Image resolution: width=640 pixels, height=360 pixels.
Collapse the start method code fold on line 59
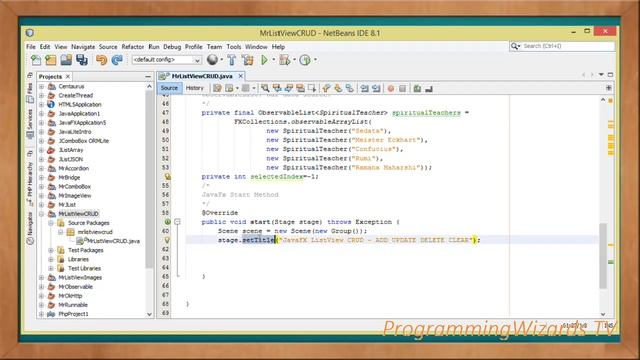tap(177, 222)
